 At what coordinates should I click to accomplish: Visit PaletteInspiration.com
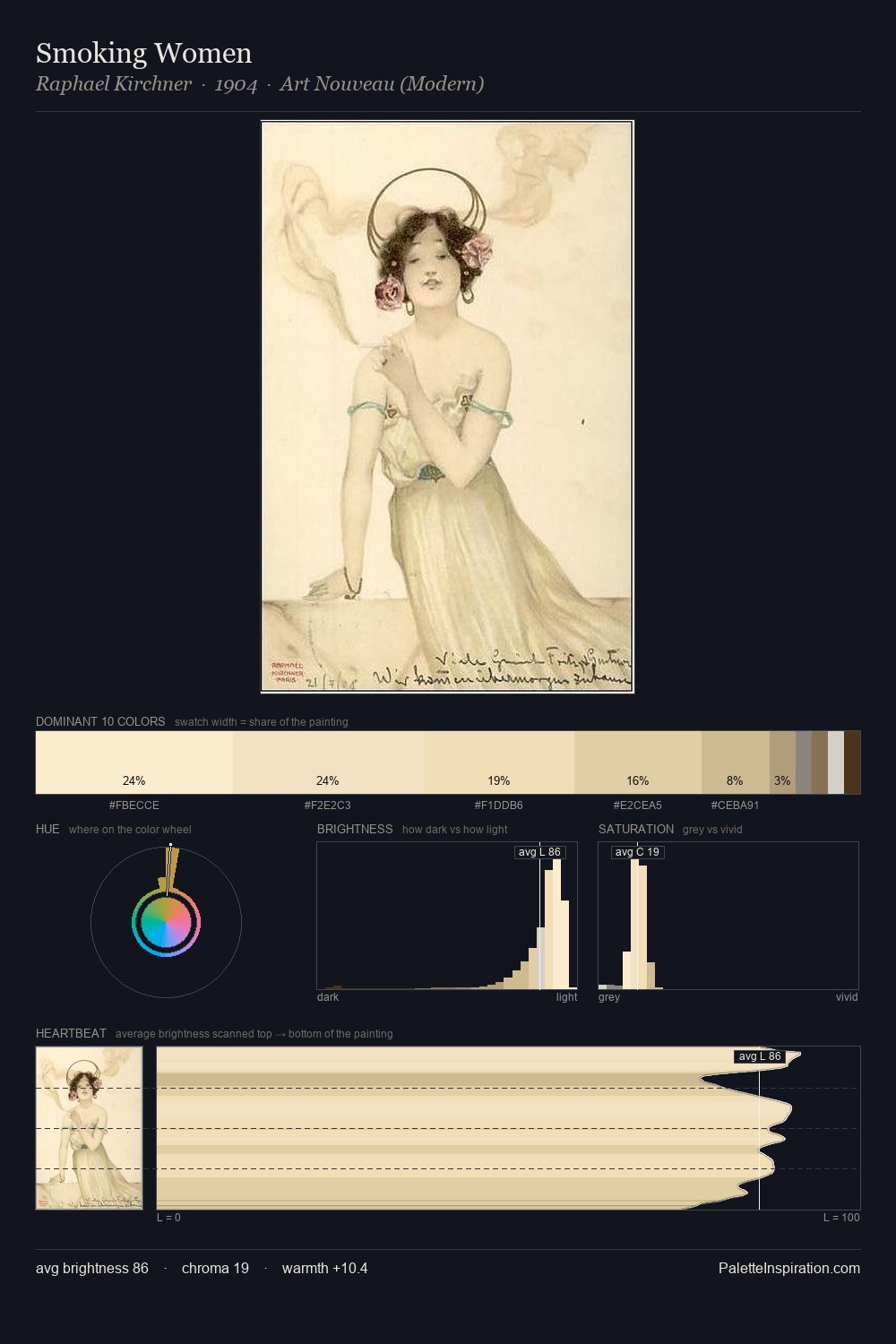coord(789,1268)
